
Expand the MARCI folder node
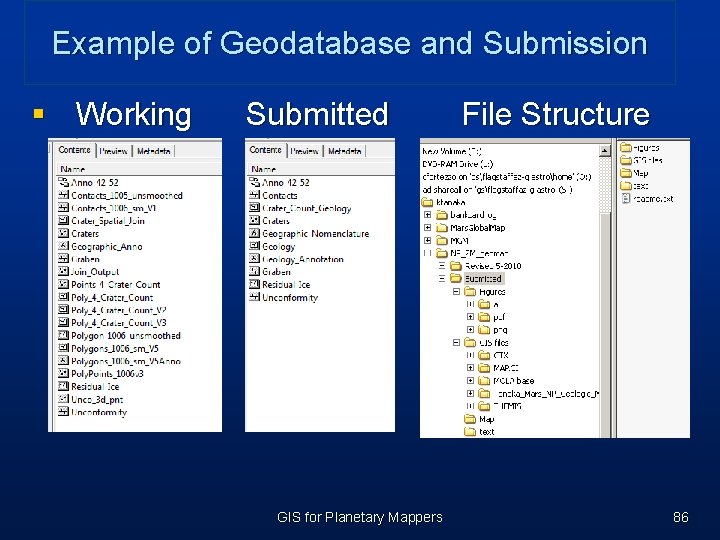(470, 367)
